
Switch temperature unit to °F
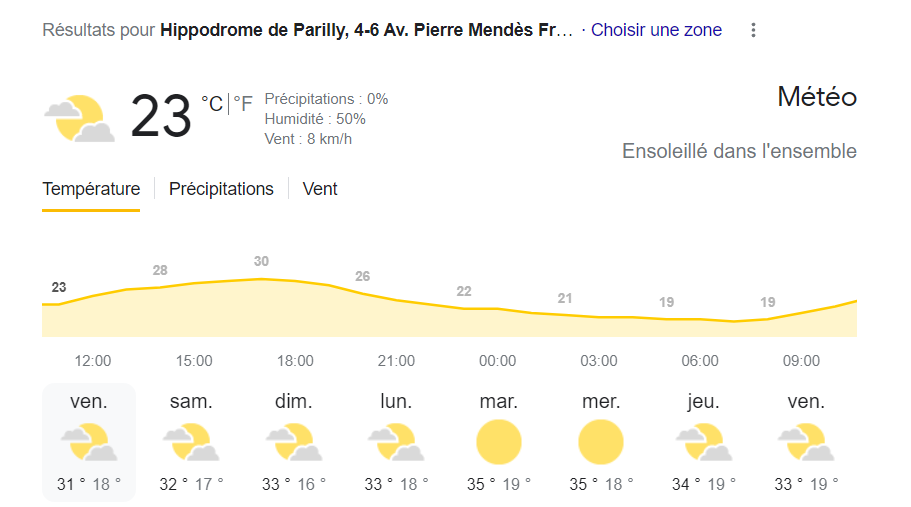243,104
